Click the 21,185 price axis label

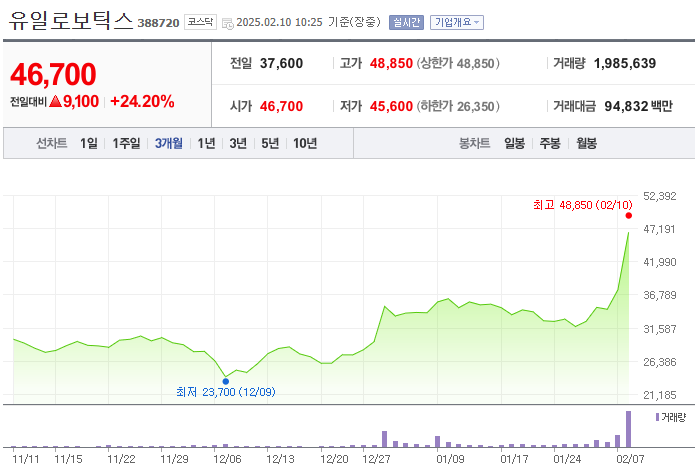pos(660,395)
